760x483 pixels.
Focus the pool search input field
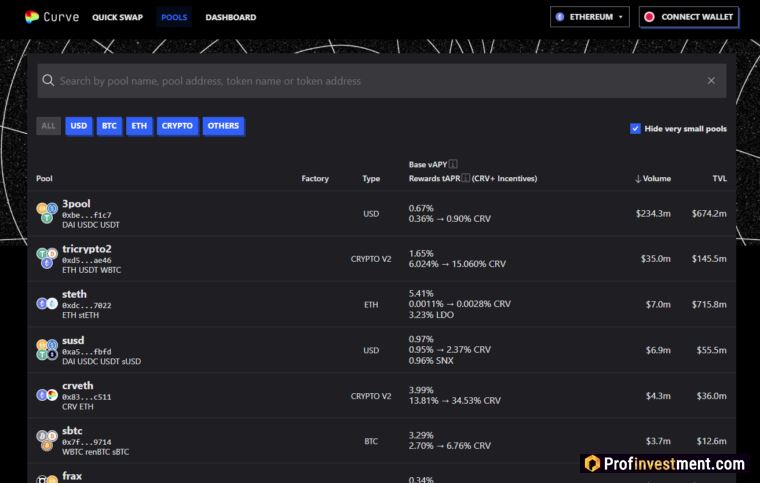click(382, 81)
